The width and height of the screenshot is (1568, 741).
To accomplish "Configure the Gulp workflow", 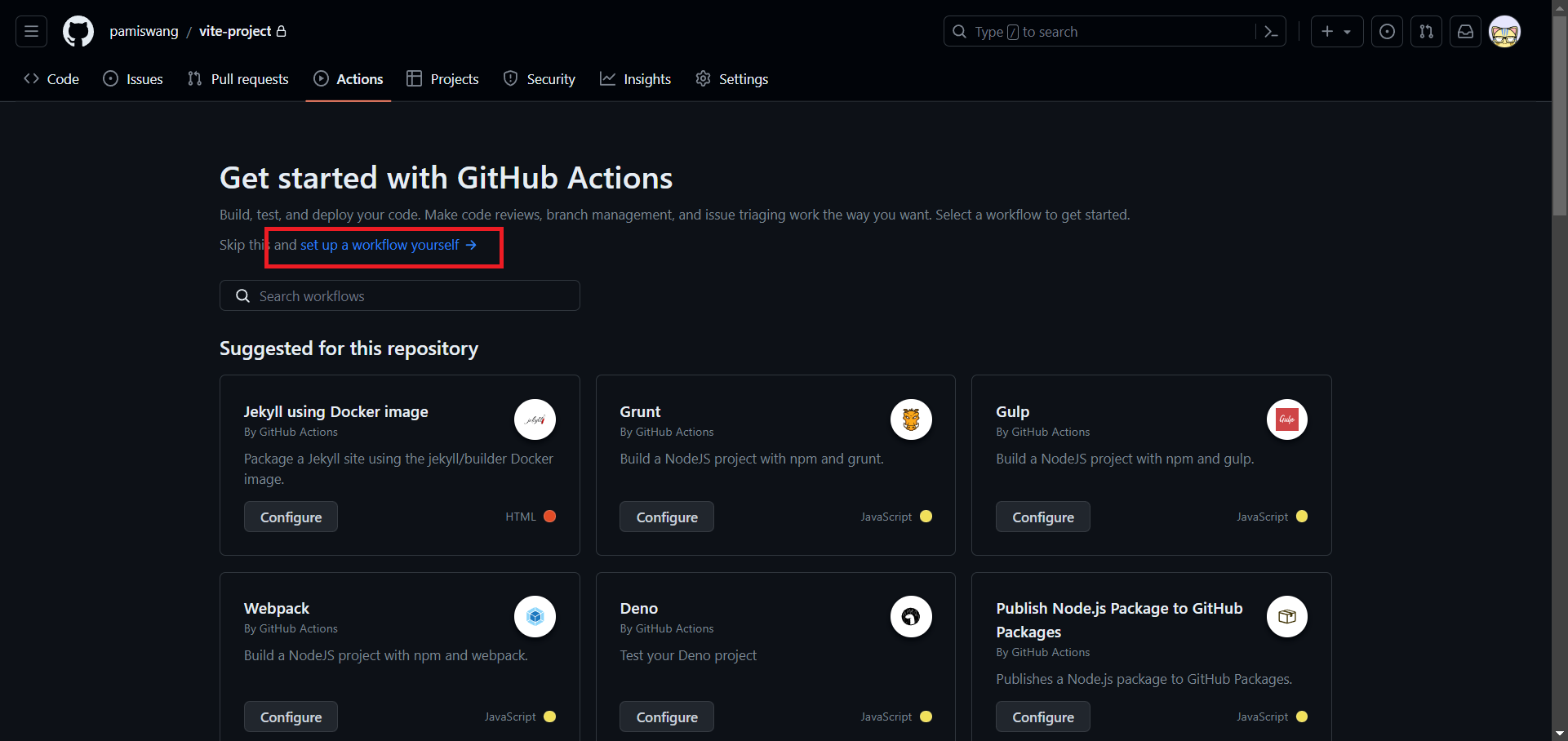I will [1043, 517].
